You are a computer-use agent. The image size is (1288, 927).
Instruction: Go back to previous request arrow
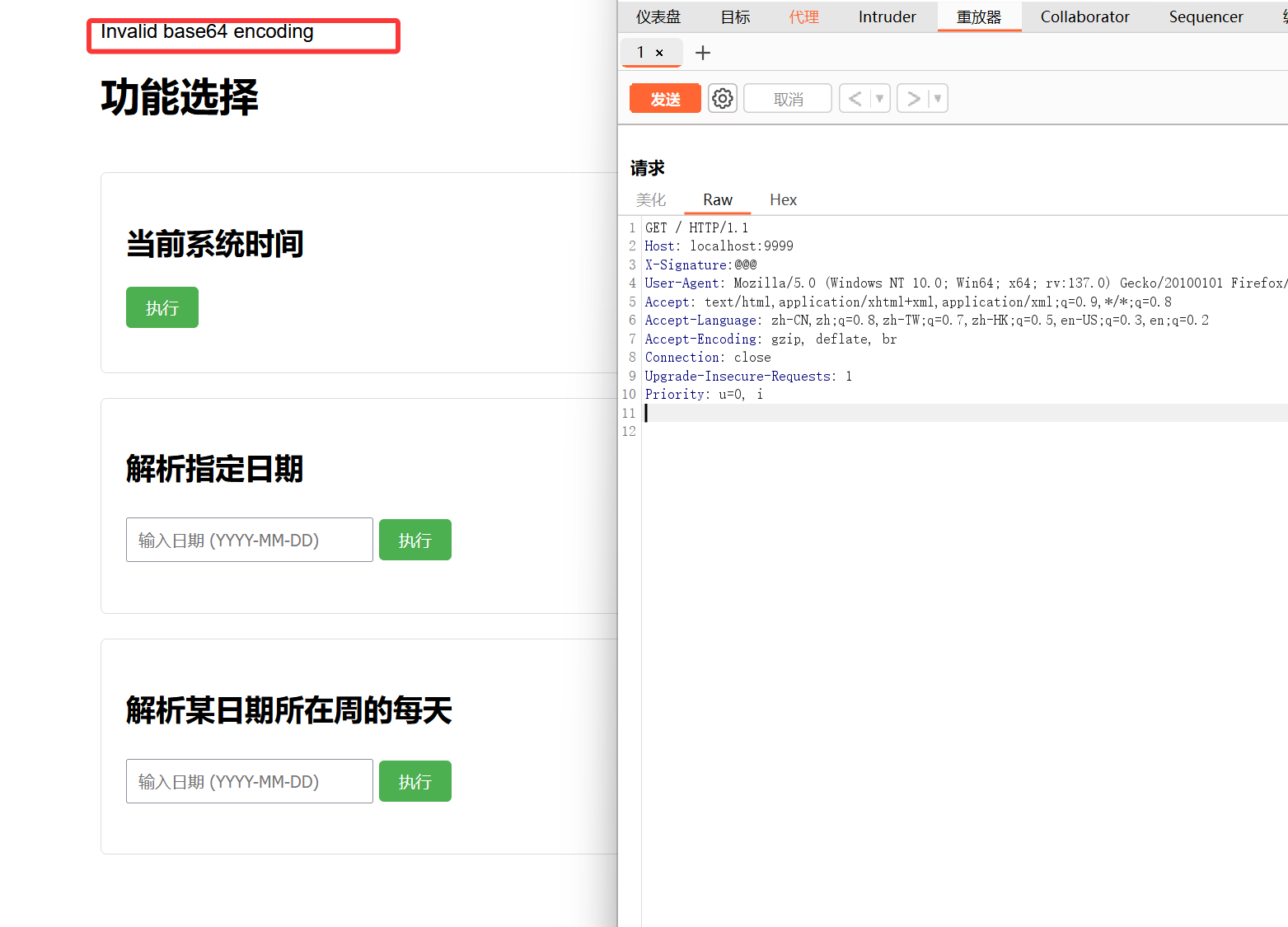[855, 99]
